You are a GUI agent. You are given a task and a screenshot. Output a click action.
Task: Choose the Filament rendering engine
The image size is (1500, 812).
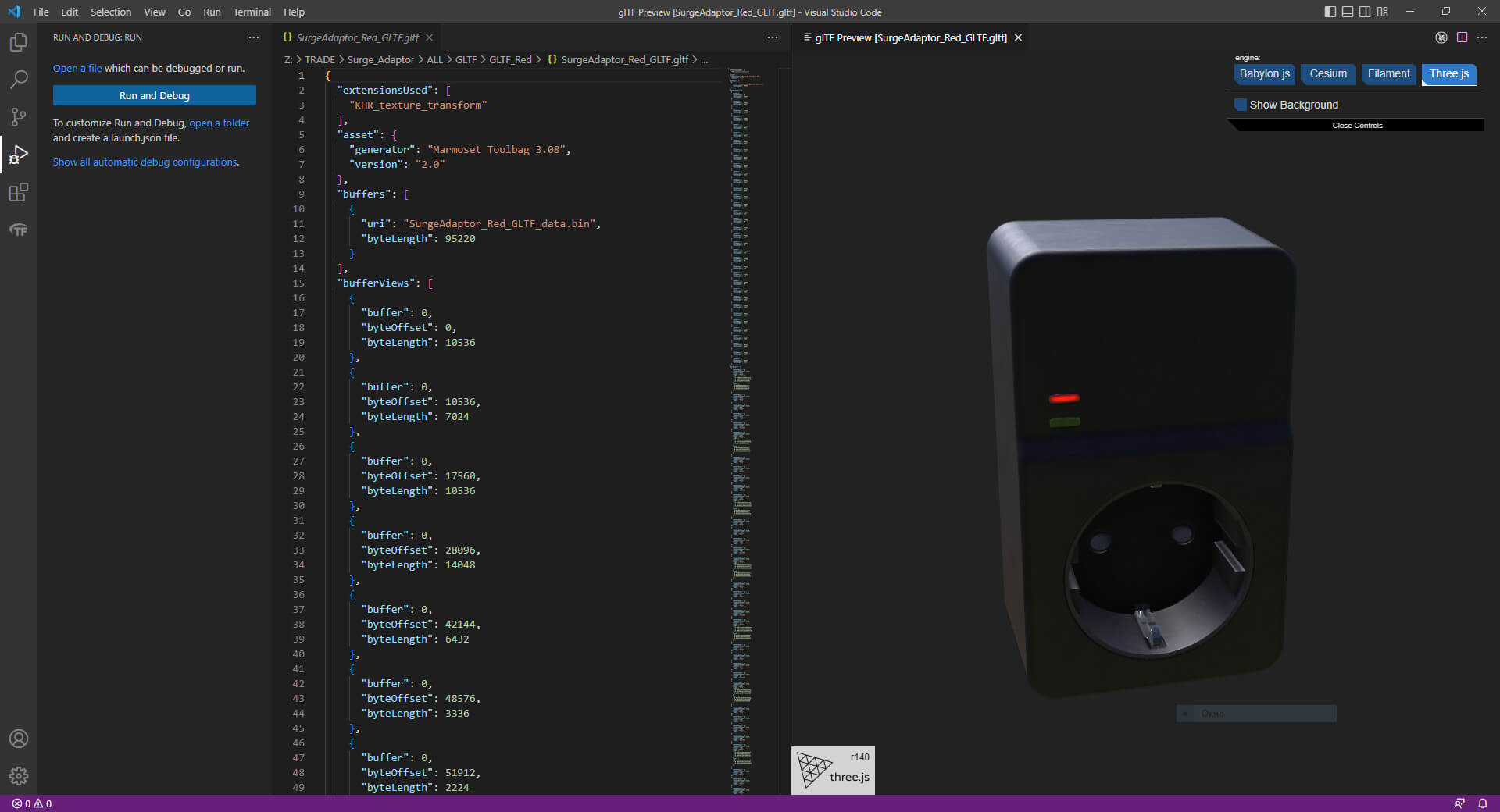click(1388, 74)
